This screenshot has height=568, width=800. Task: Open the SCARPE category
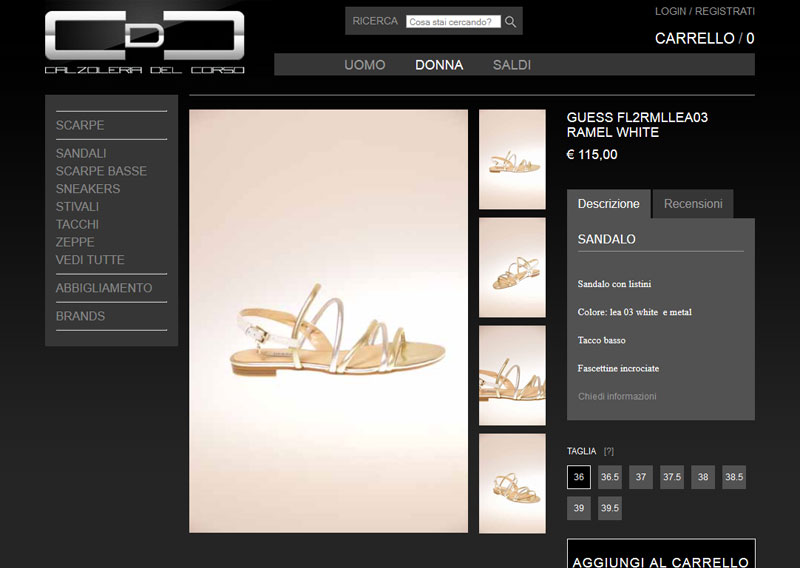80,125
